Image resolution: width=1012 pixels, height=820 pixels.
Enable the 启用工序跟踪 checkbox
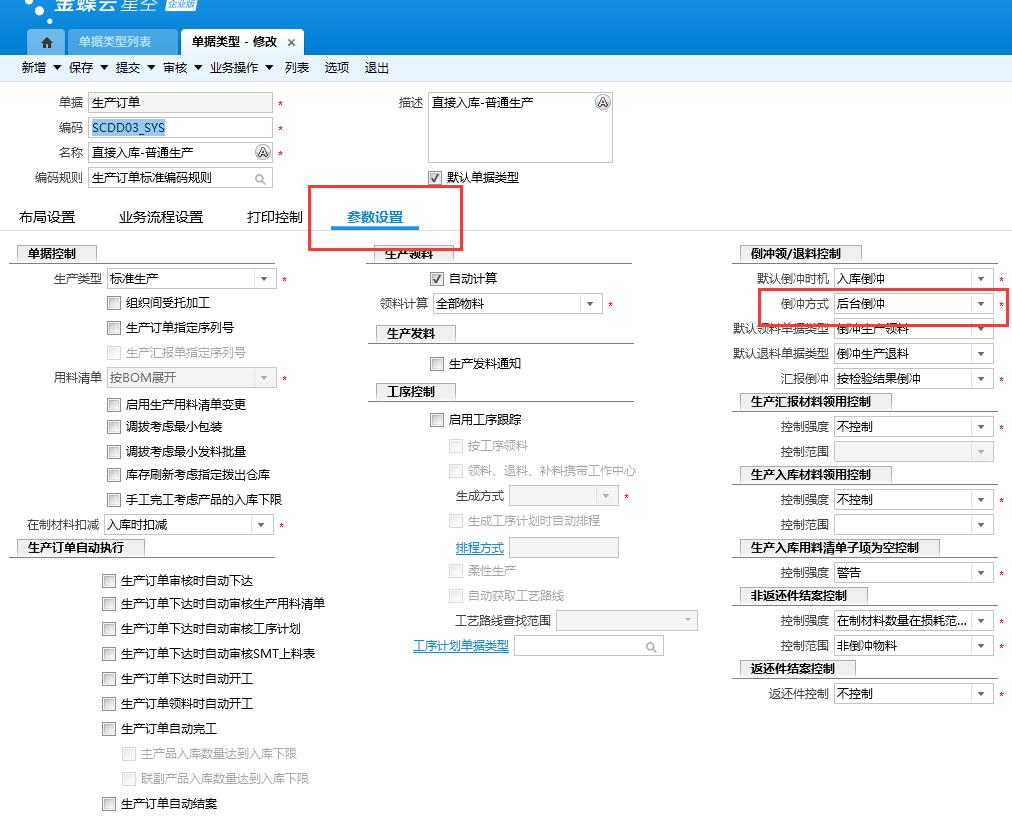[x=437, y=420]
